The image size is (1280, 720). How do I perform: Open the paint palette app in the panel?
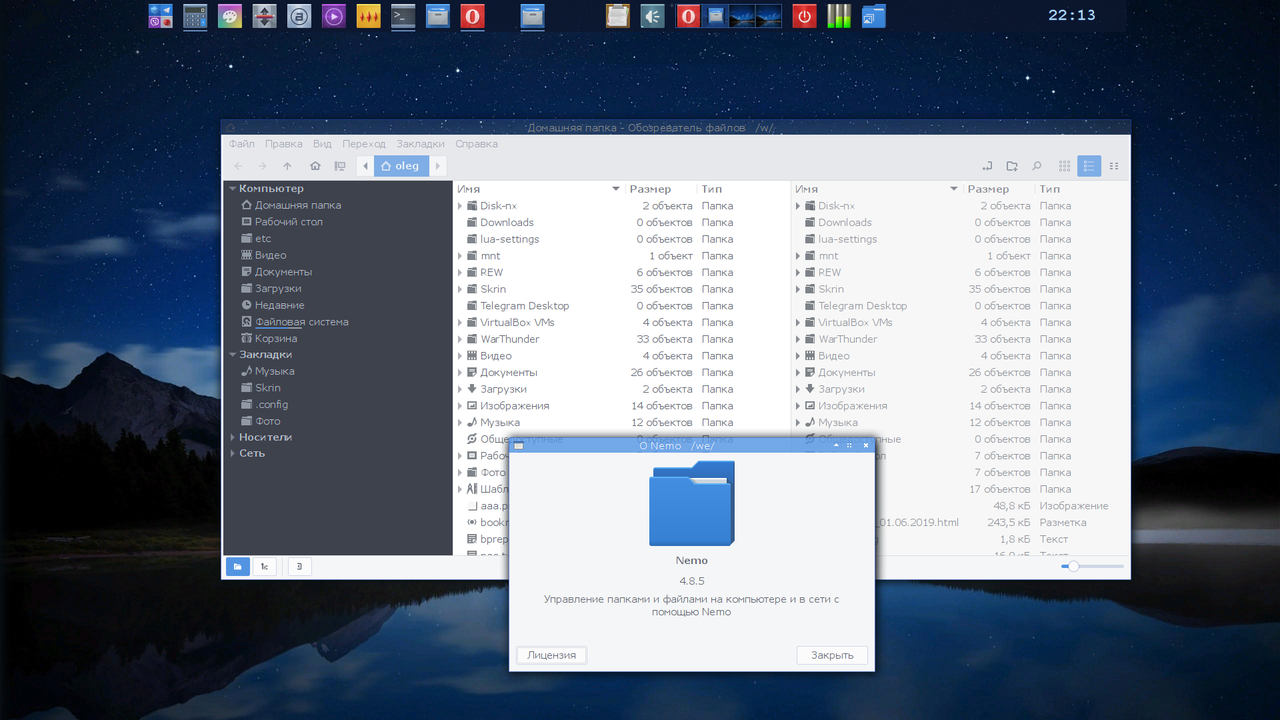pos(230,16)
